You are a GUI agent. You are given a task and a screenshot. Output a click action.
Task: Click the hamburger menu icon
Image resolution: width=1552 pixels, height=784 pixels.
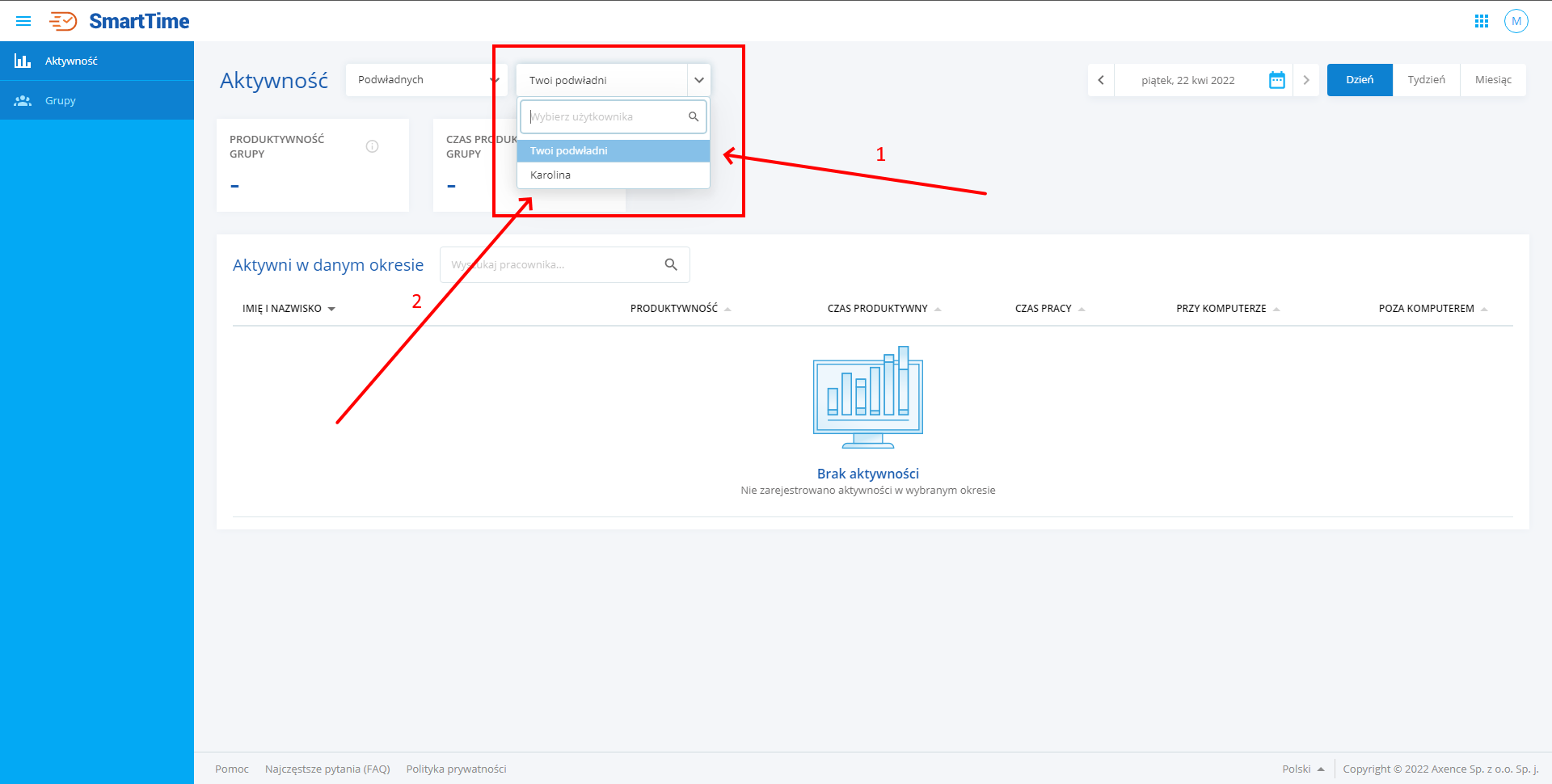(x=23, y=21)
